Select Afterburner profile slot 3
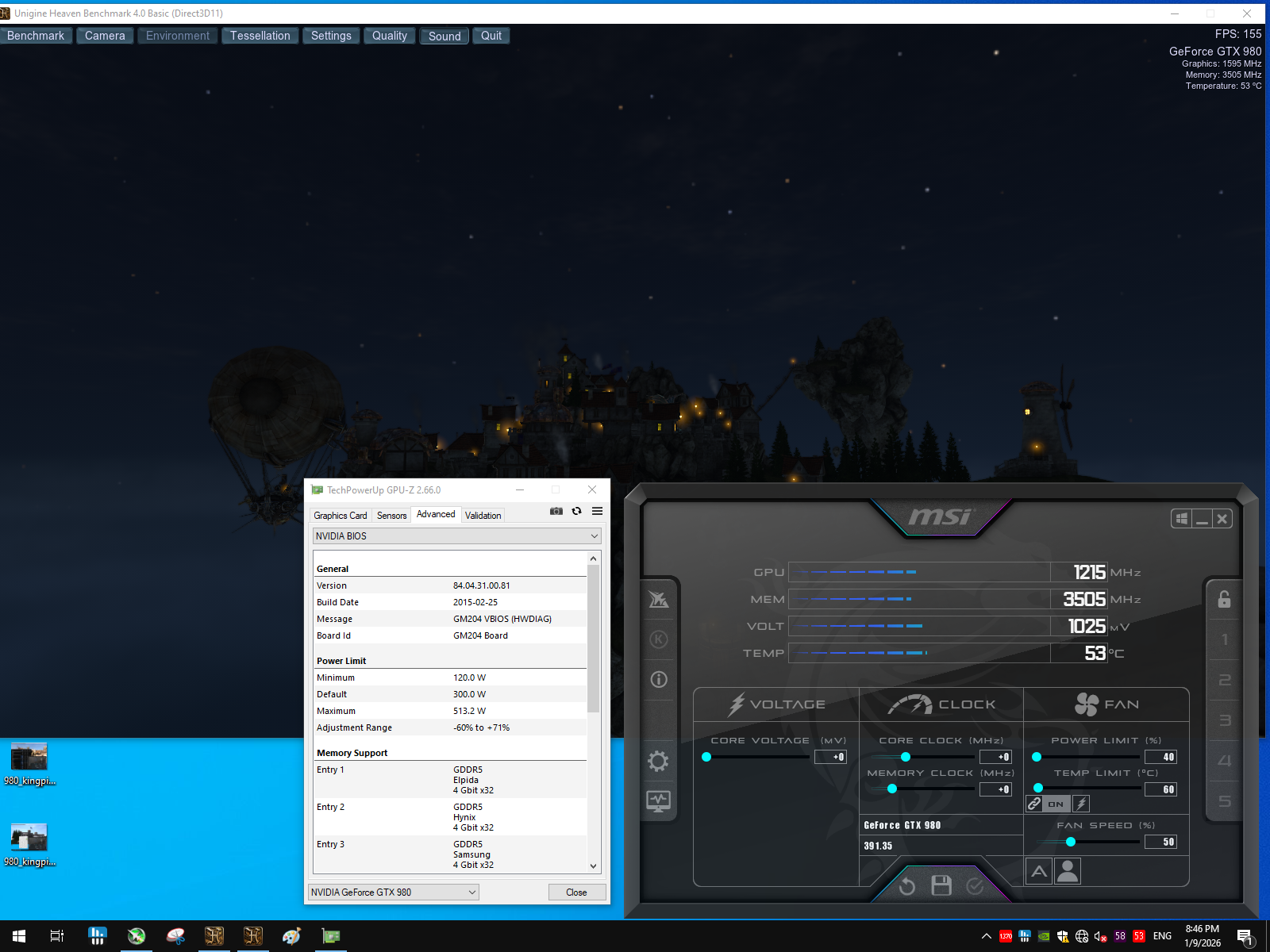The image size is (1270, 952). [x=1225, y=720]
